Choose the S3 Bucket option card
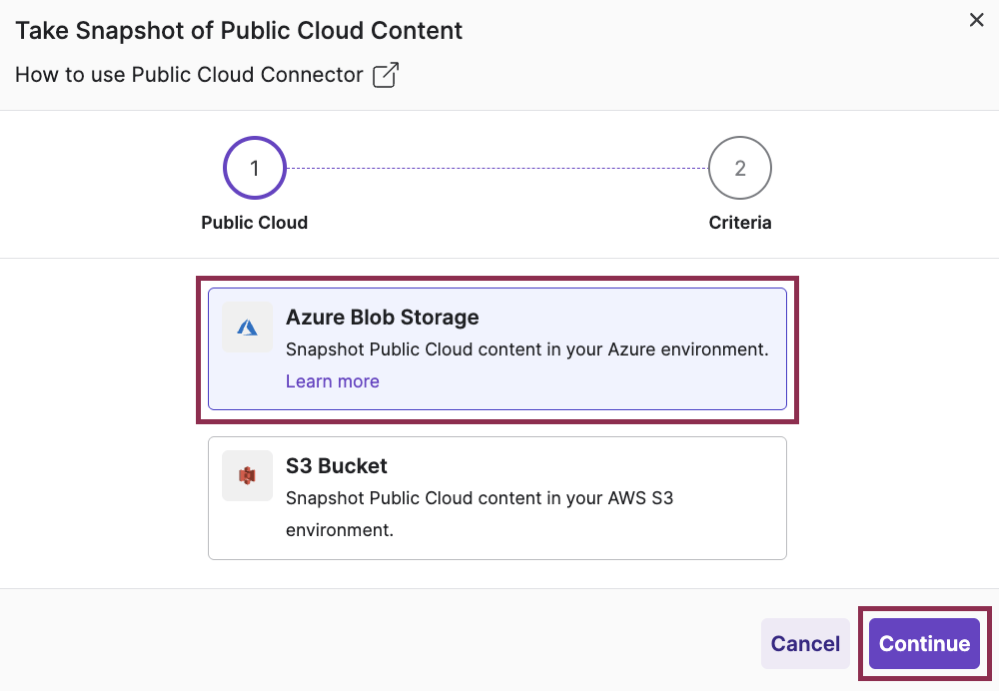The height and width of the screenshot is (691, 999). click(498, 498)
